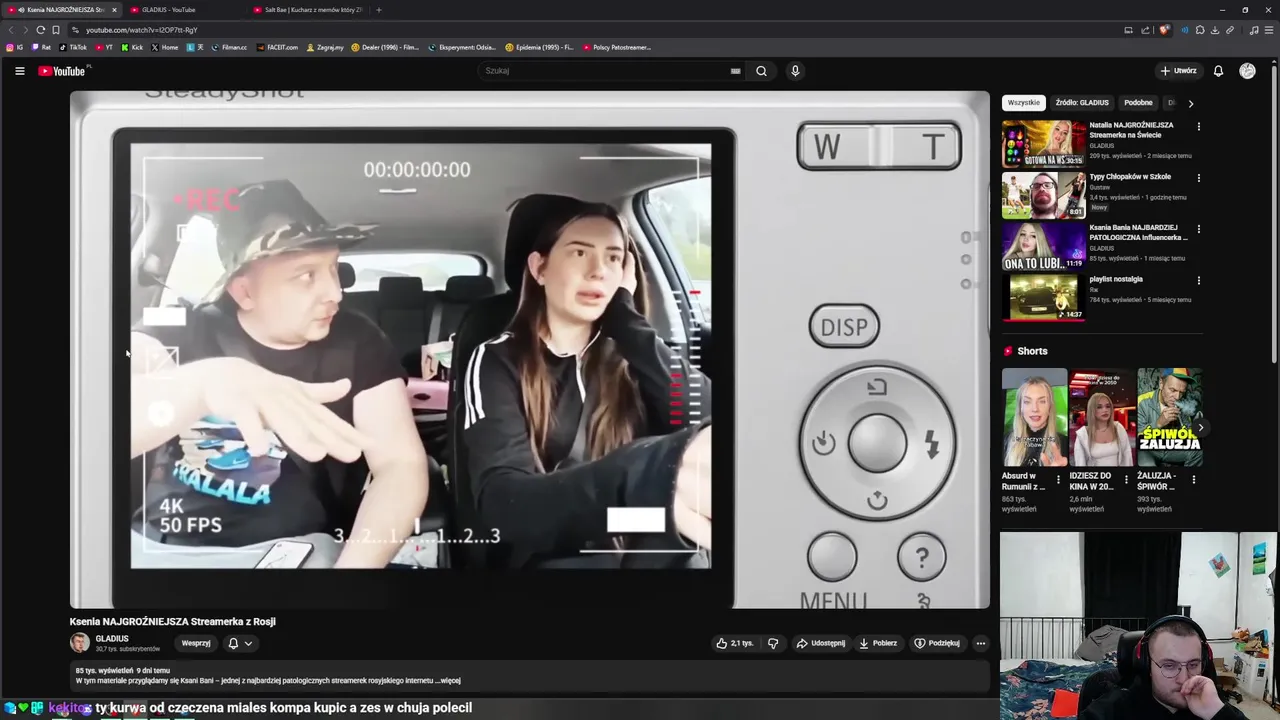The height and width of the screenshot is (720, 1280).
Task: Open YouTube notifications bell
Action: coord(1218,71)
